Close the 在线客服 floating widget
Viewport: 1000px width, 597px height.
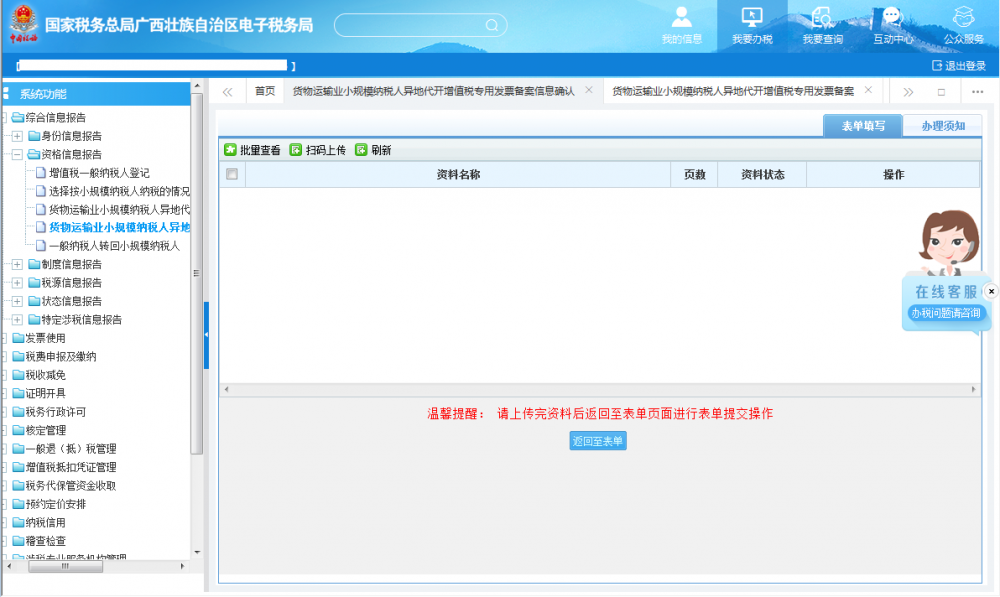click(x=991, y=291)
